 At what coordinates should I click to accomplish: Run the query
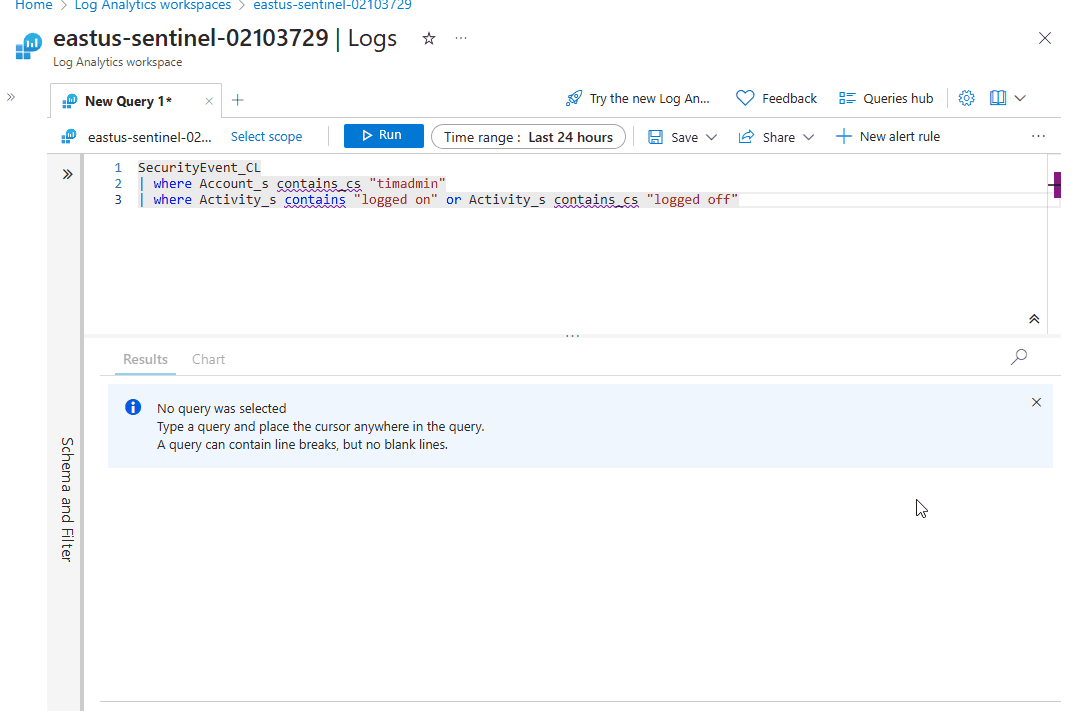[x=383, y=135]
